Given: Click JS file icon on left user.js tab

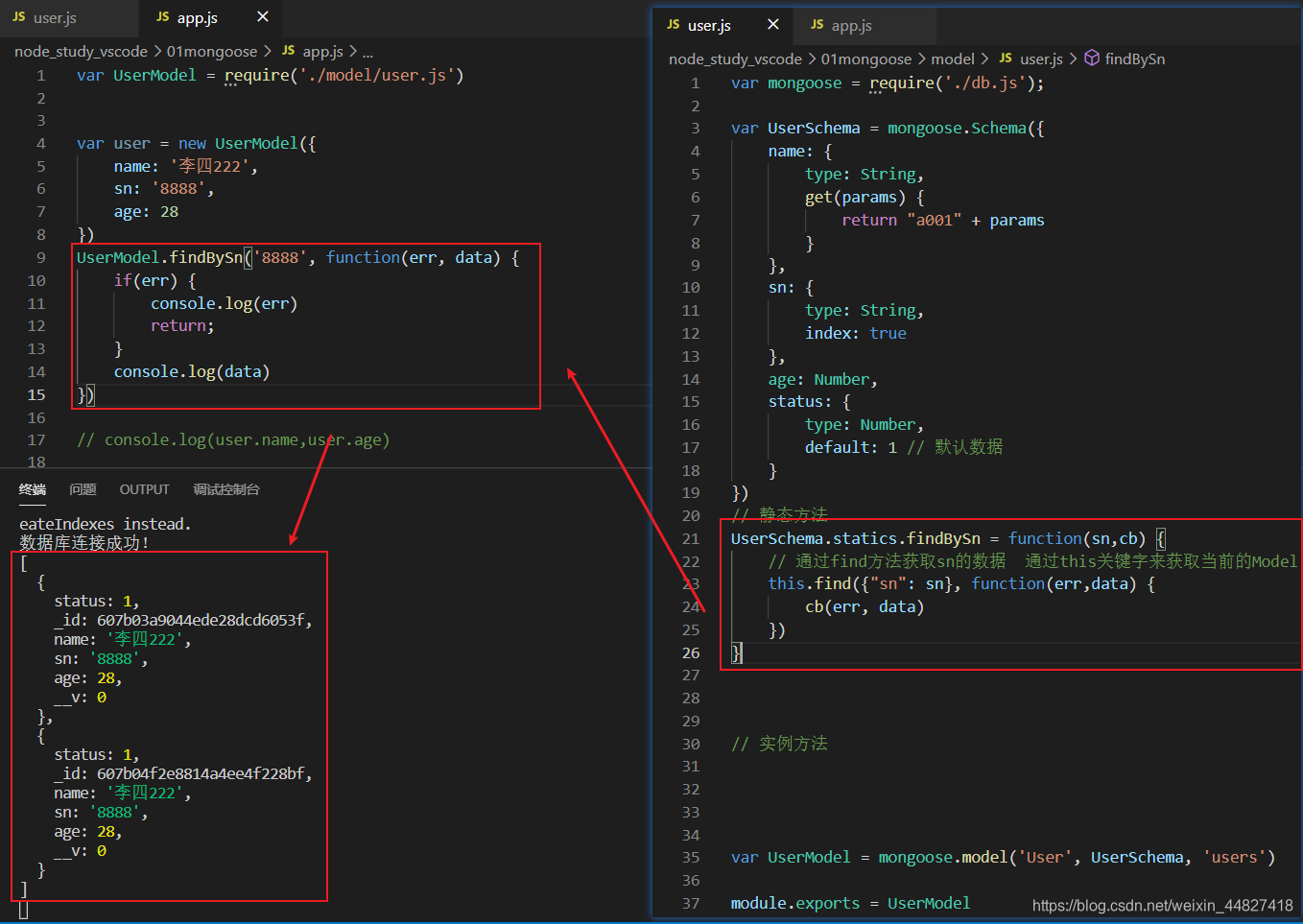Looking at the screenshot, I should [x=19, y=17].
